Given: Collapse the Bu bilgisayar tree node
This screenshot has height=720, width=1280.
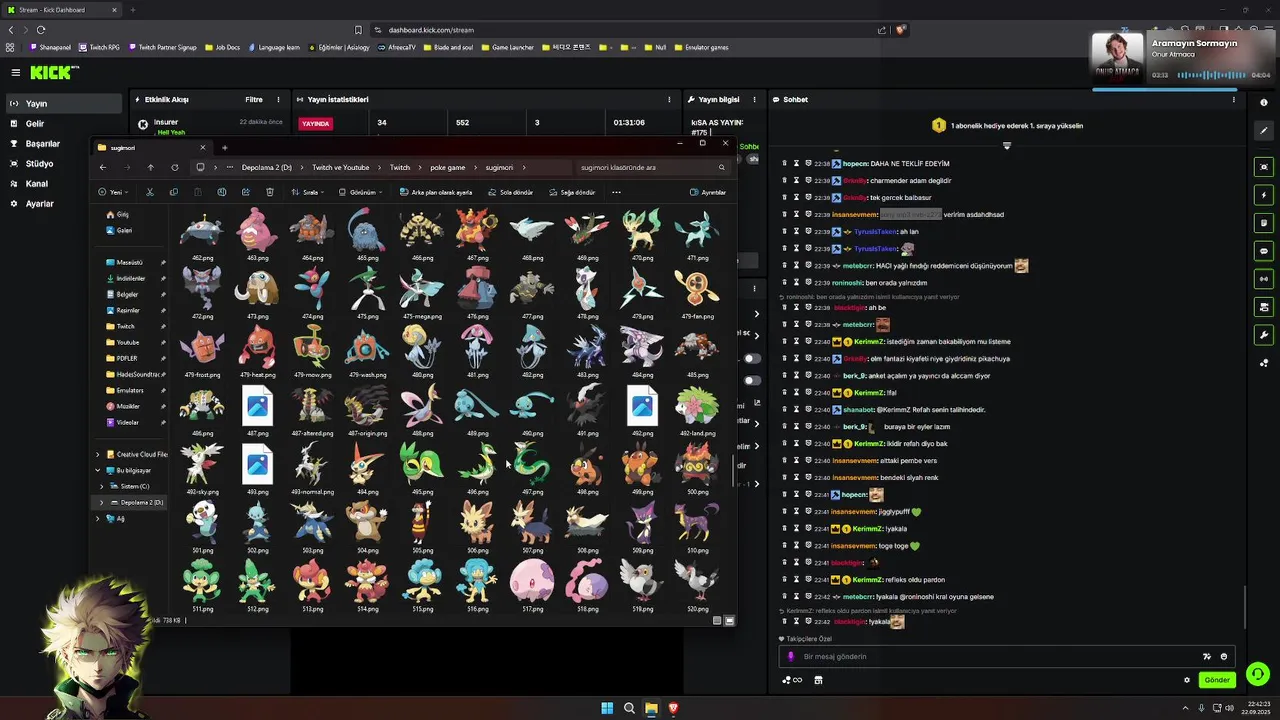Looking at the screenshot, I should [98, 470].
